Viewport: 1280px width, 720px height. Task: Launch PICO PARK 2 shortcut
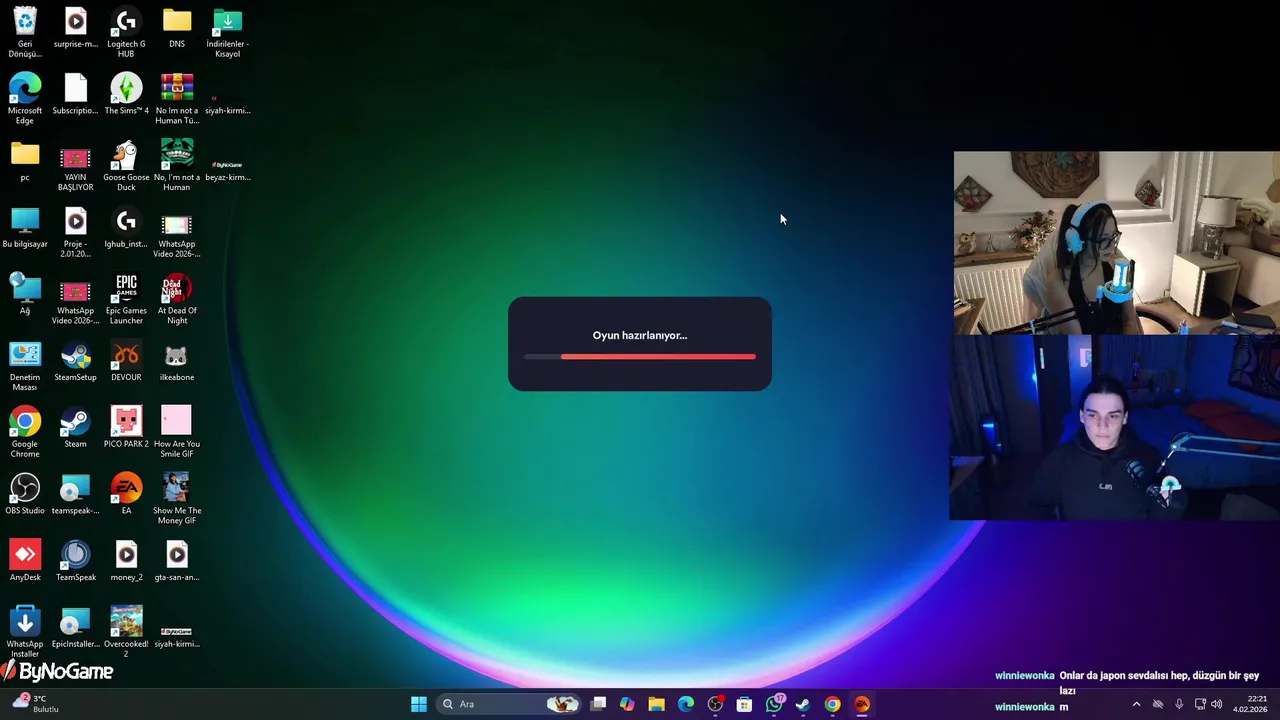(x=126, y=429)
